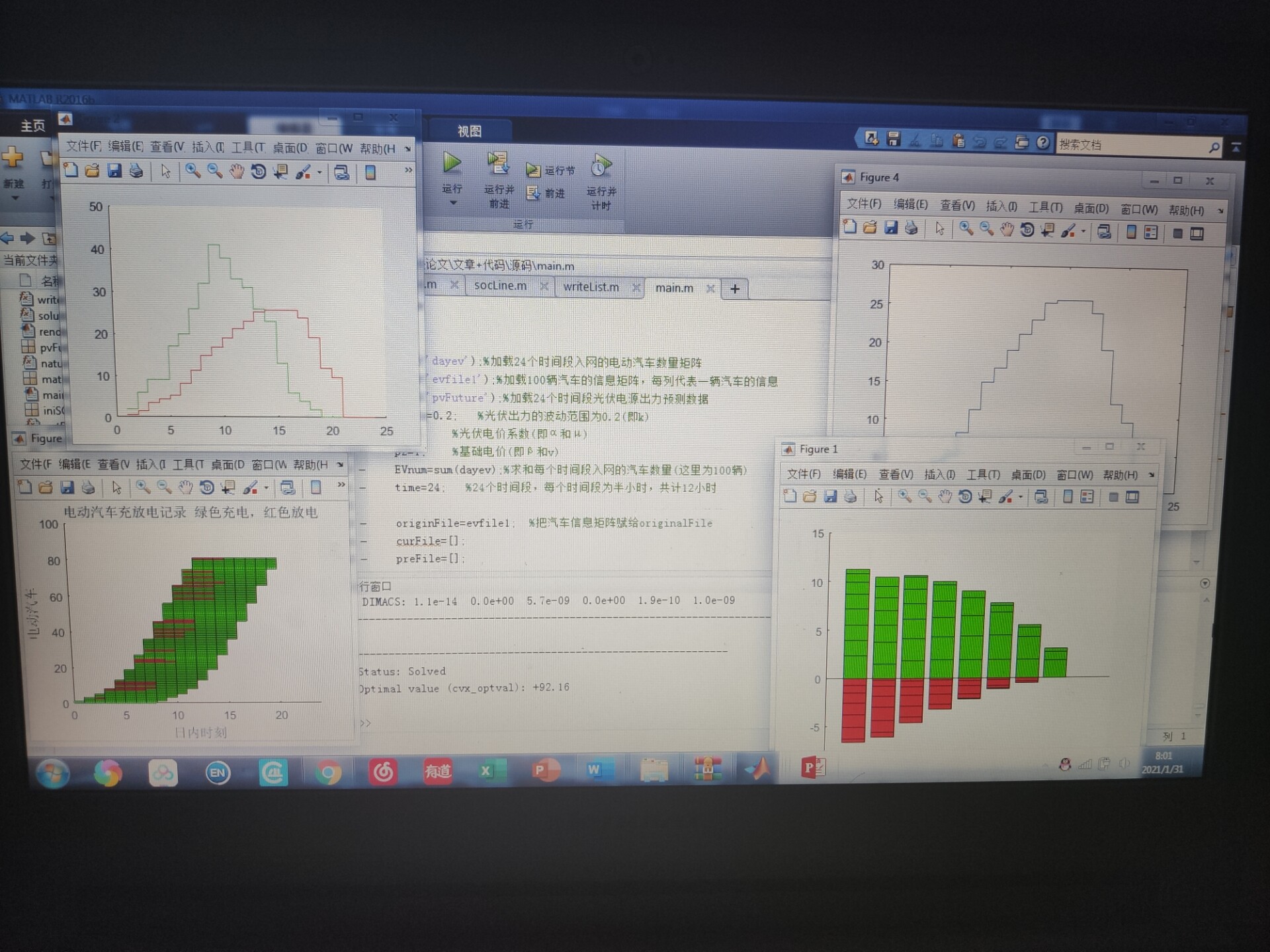Expand the New (新建) dropdown arrow
The height and width of the screenshot is (952, 1270).
[x=15, y=198]
